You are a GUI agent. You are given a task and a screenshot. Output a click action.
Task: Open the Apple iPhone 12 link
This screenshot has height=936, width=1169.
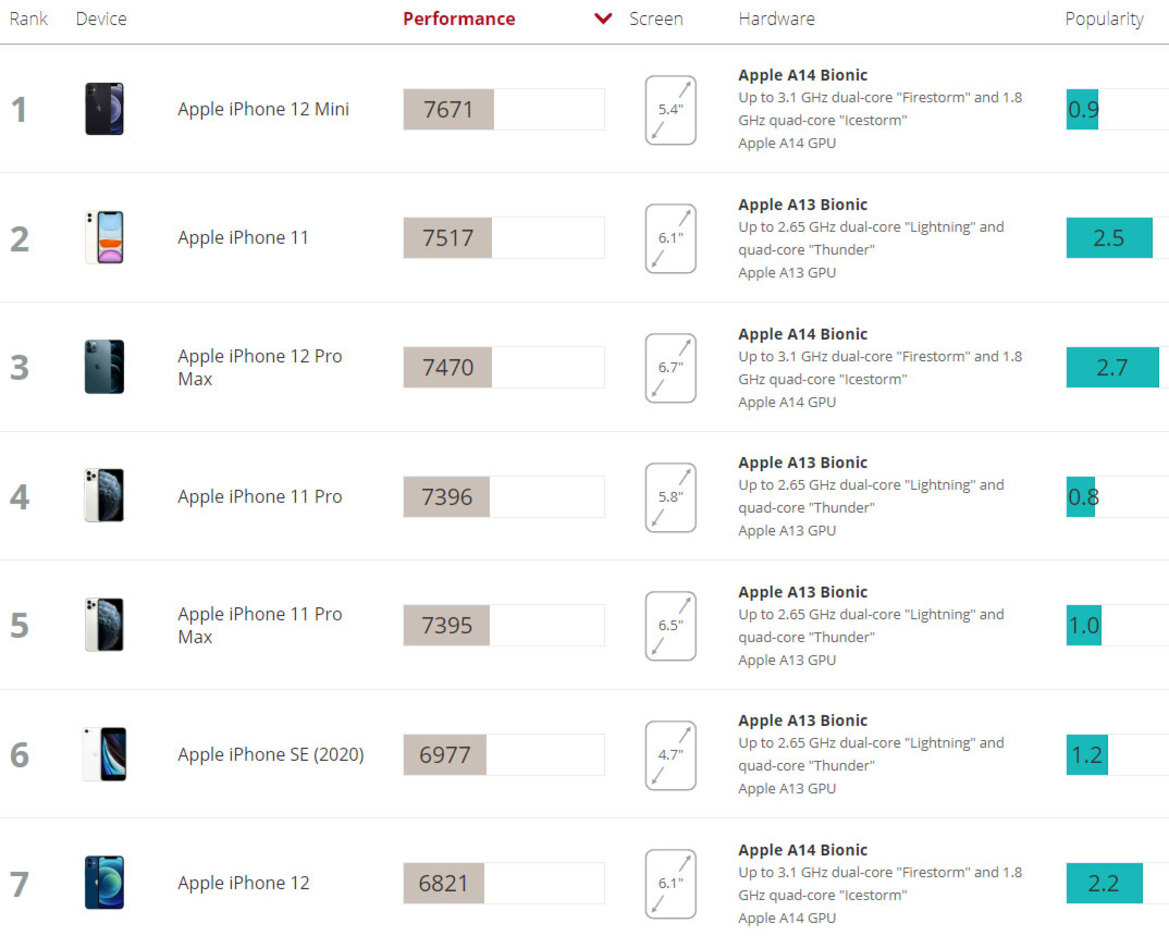(243, 883)
